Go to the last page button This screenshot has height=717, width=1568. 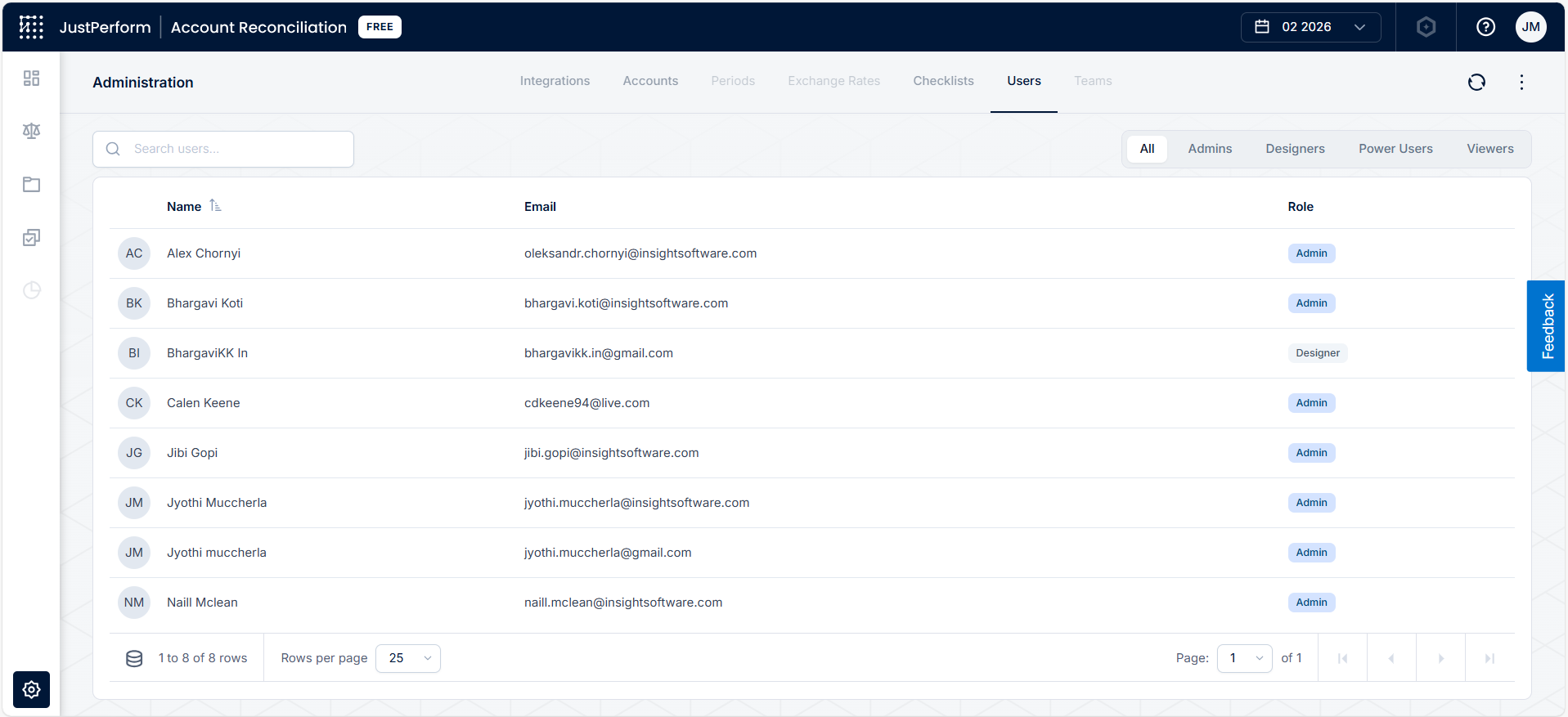point(1489,658)
